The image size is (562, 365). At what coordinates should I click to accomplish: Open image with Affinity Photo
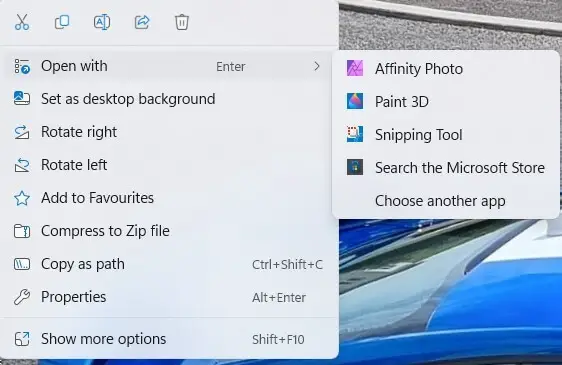pos(446,68)
